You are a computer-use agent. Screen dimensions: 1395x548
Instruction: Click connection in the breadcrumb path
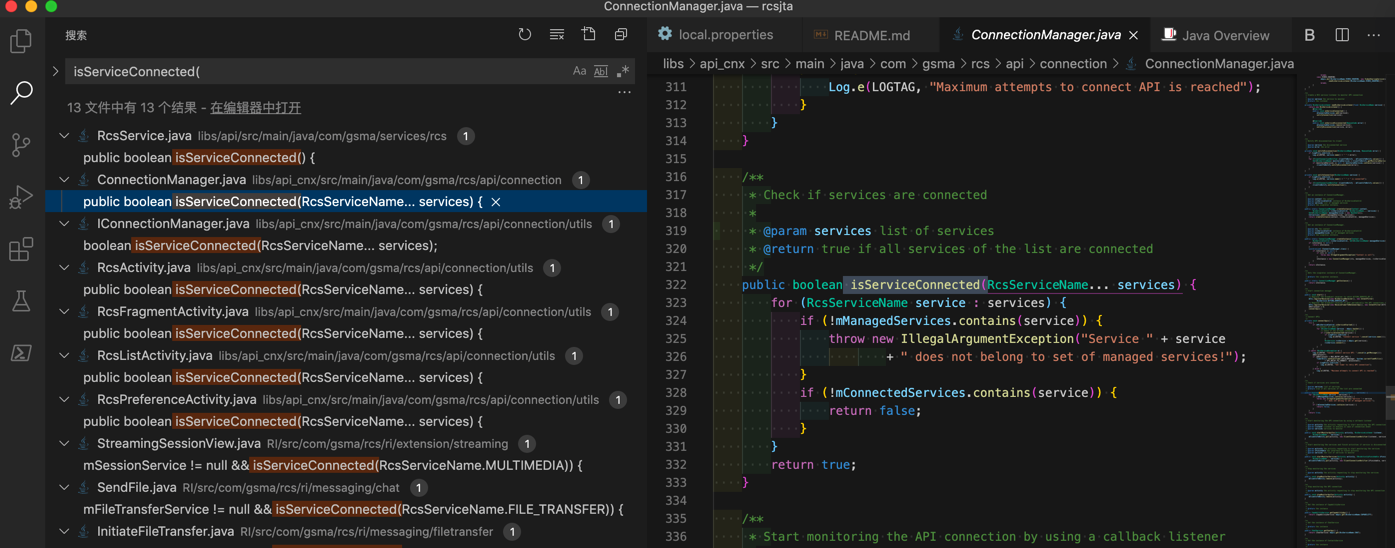[1073, 64]
